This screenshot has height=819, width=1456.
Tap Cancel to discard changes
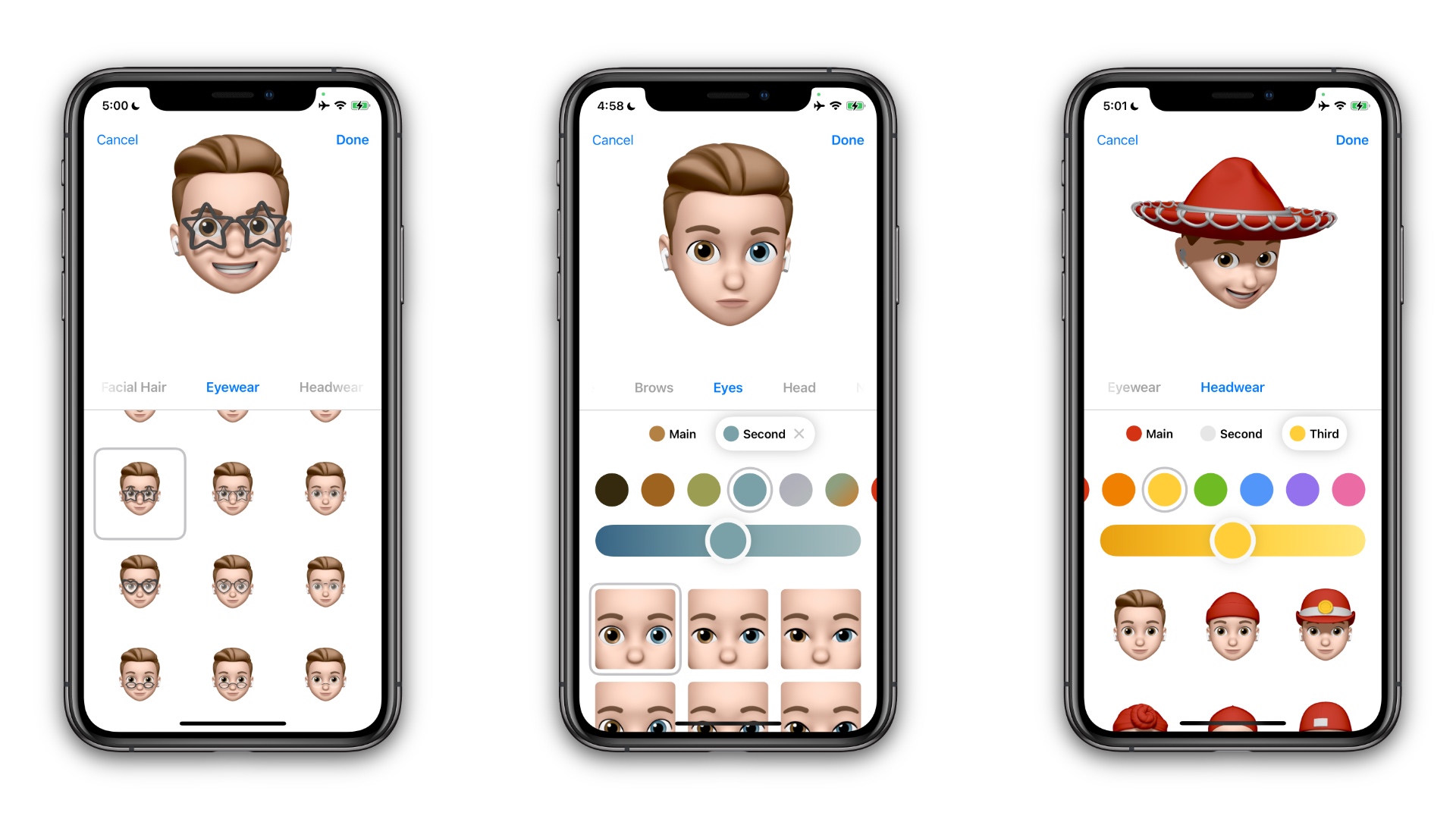[117, 138]
